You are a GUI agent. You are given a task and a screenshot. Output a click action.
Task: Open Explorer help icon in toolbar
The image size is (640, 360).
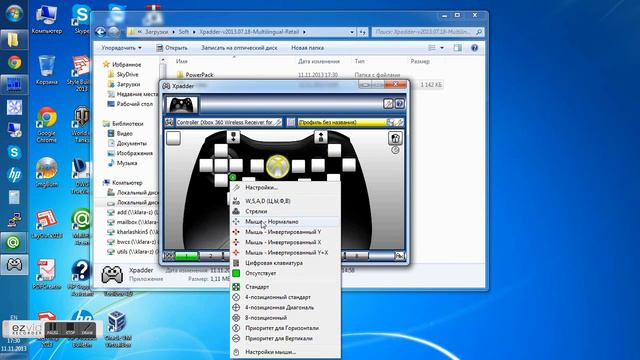pos(474,48)
